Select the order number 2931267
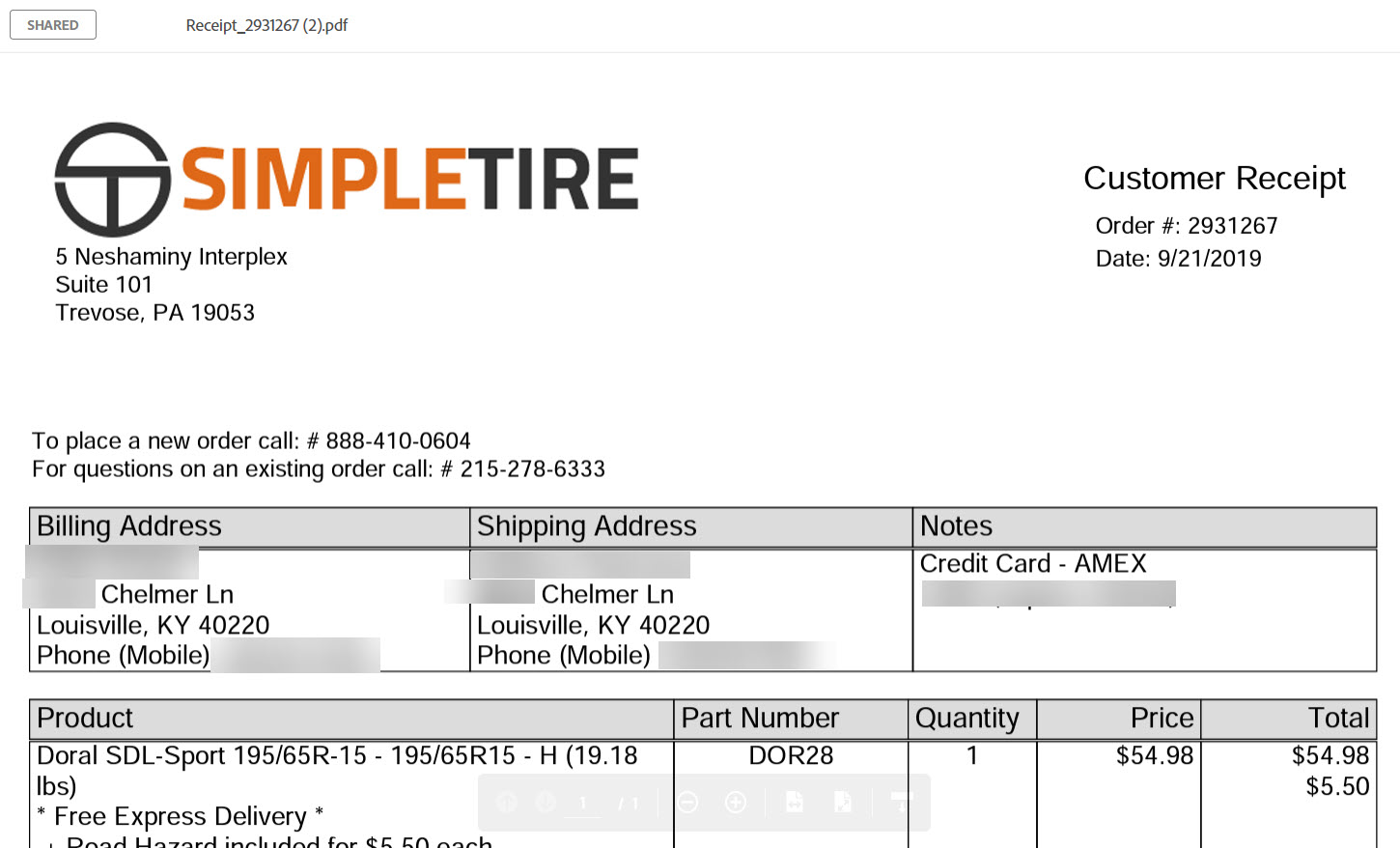The height and width of the screenshot is (848, 1400). (1232, 226)
